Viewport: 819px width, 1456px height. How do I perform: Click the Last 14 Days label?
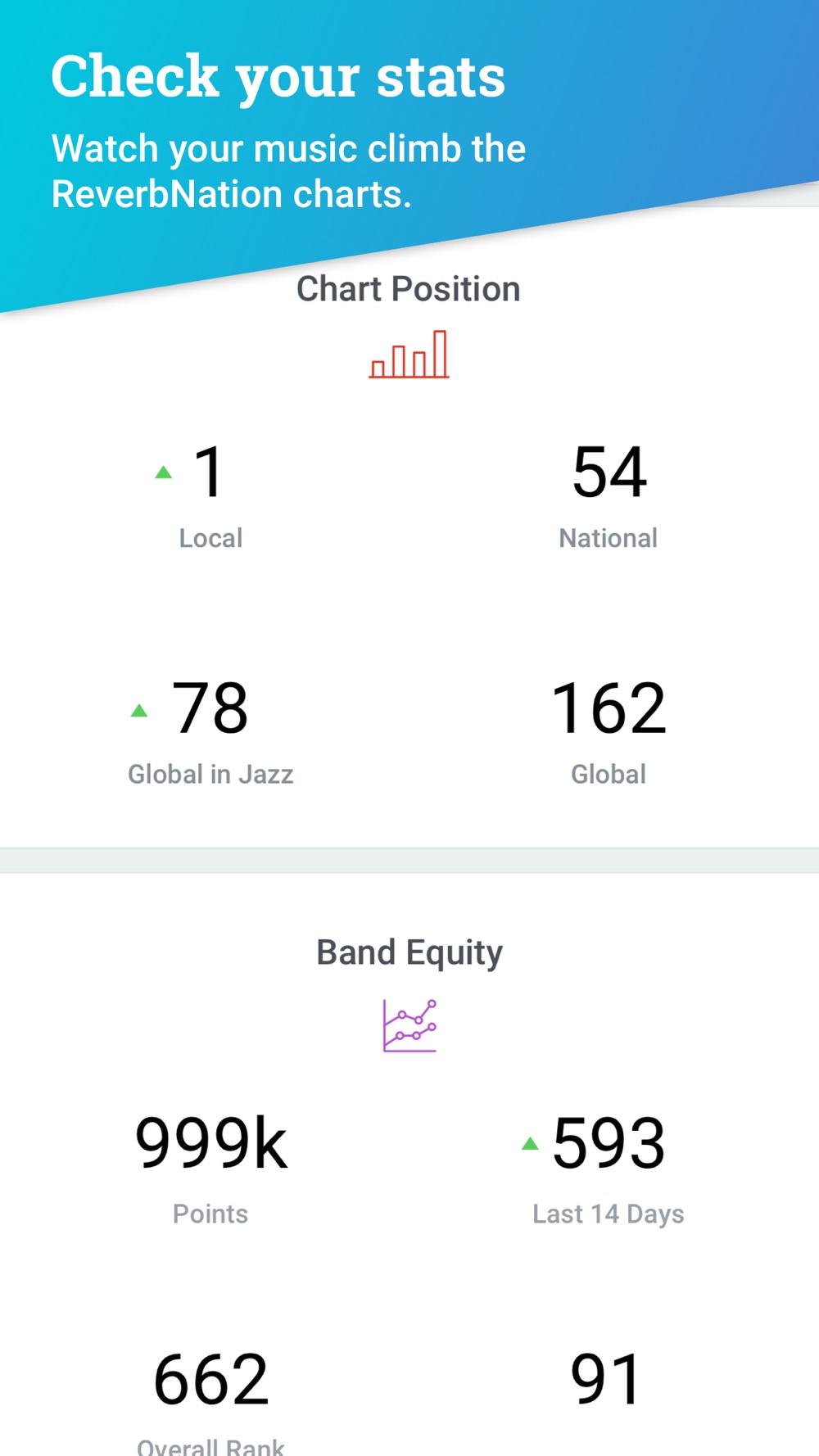tap(609, 1214)
